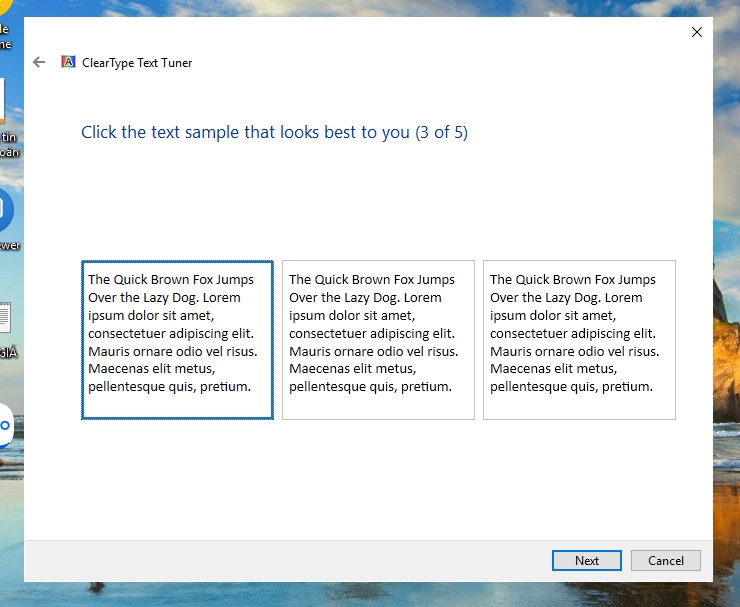The width and height of the screenshot is (740, 607).
Task: Select the first highlighted text sample
Action: (177, 339)
